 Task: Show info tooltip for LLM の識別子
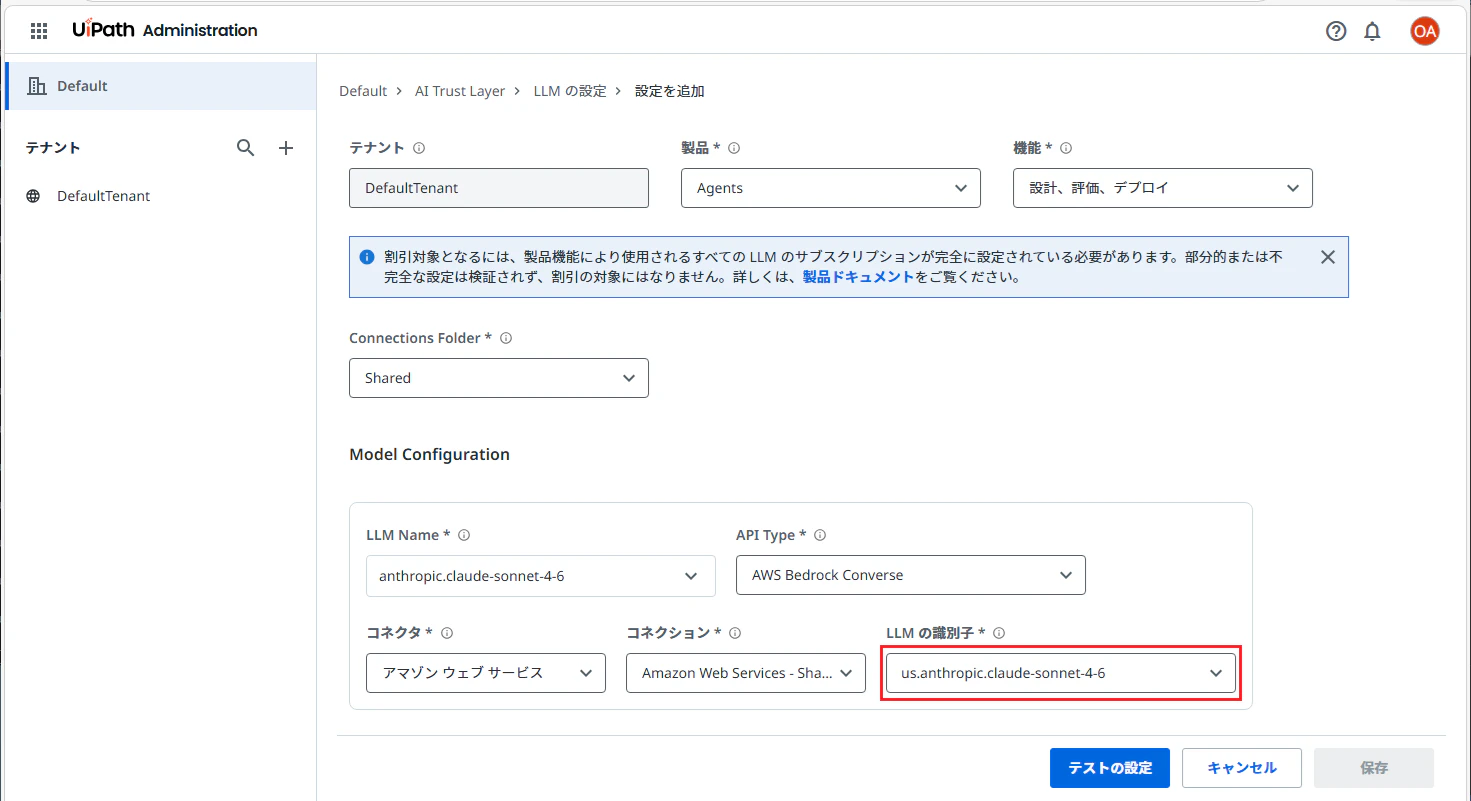[999, 633]
